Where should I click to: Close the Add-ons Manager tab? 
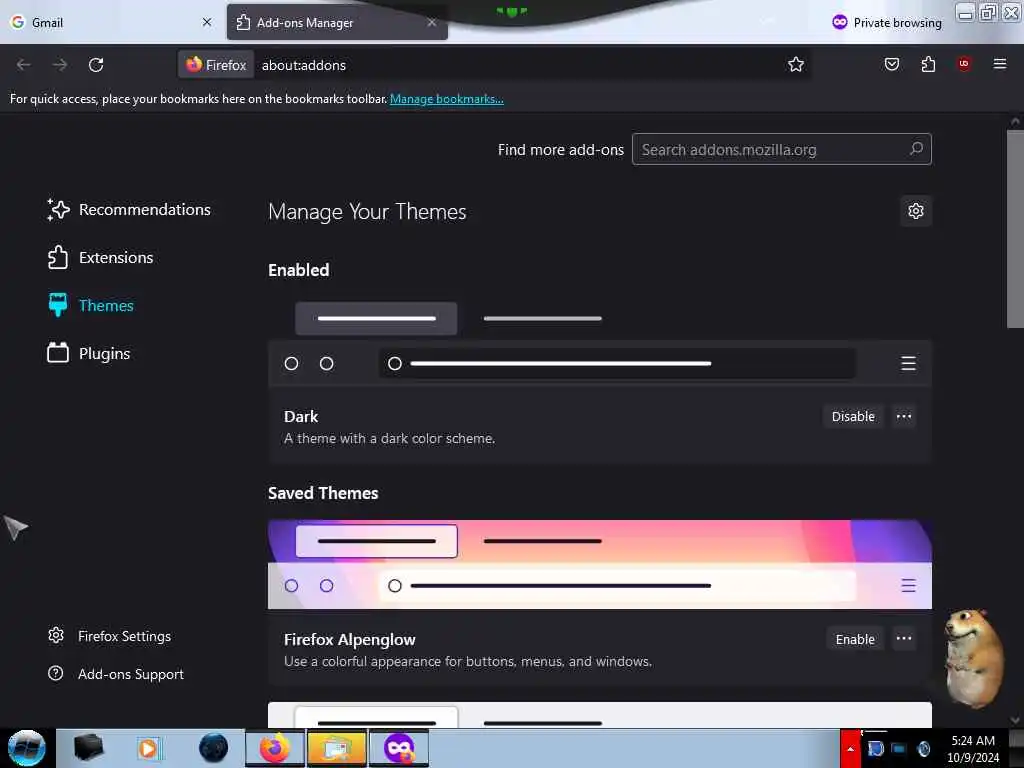(432, 22)
